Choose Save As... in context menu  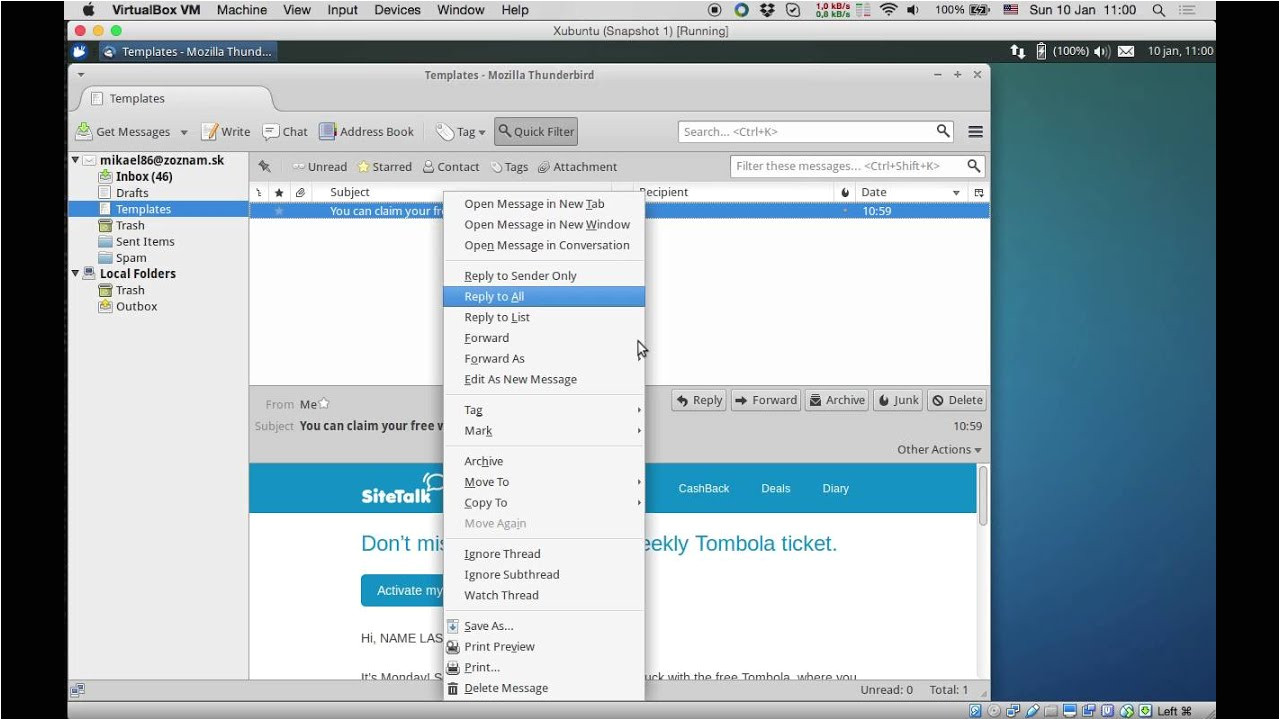click(x=544, y=626)
